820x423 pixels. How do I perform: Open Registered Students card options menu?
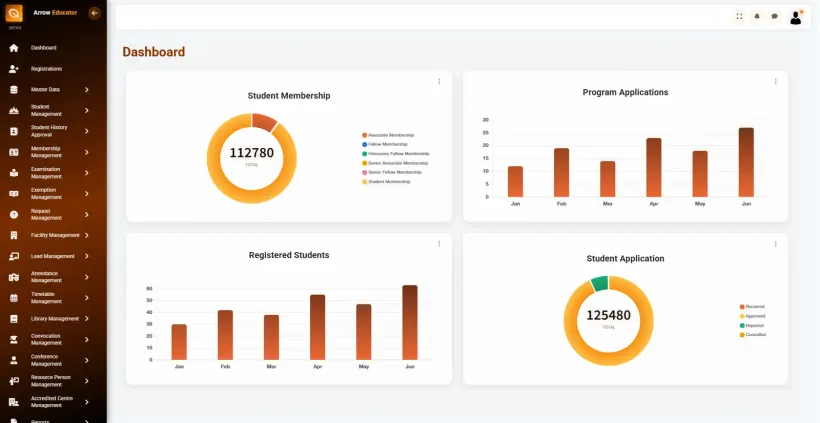coord(439,244)
